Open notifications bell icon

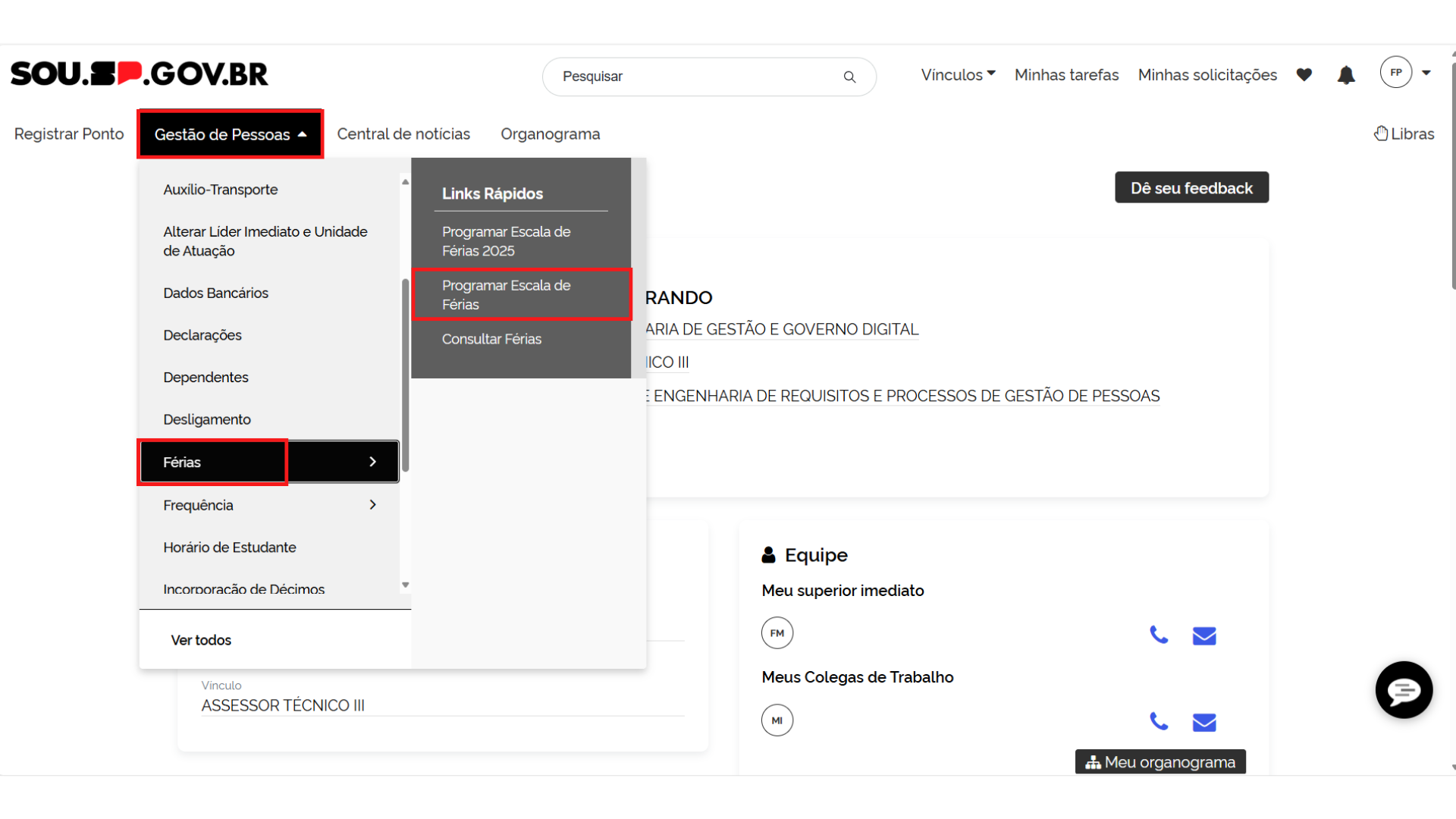[1346, 75]
